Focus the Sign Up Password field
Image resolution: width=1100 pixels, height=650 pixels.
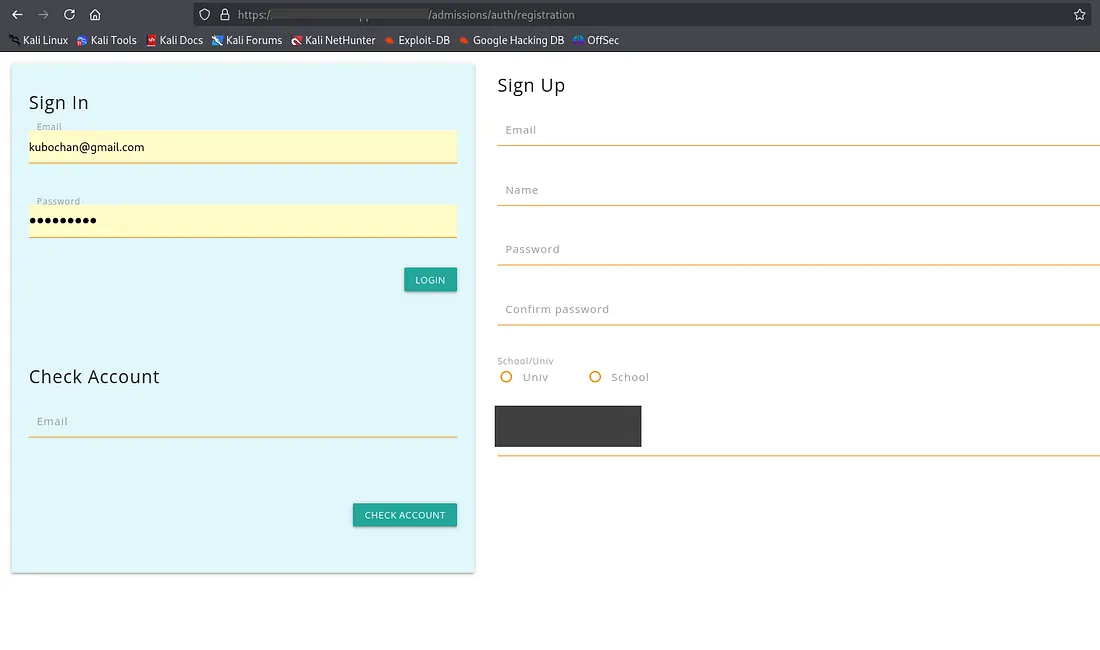click(x=798, y=250)
